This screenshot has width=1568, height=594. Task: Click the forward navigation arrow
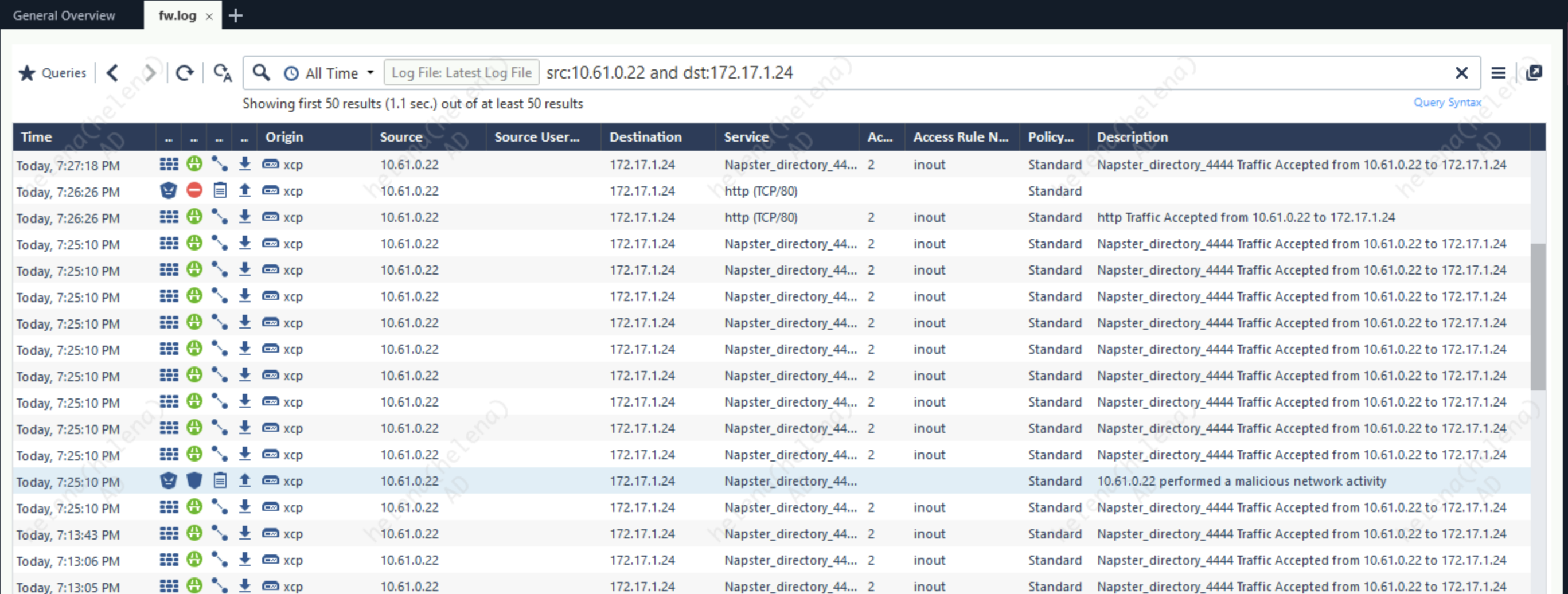[149, 73]
